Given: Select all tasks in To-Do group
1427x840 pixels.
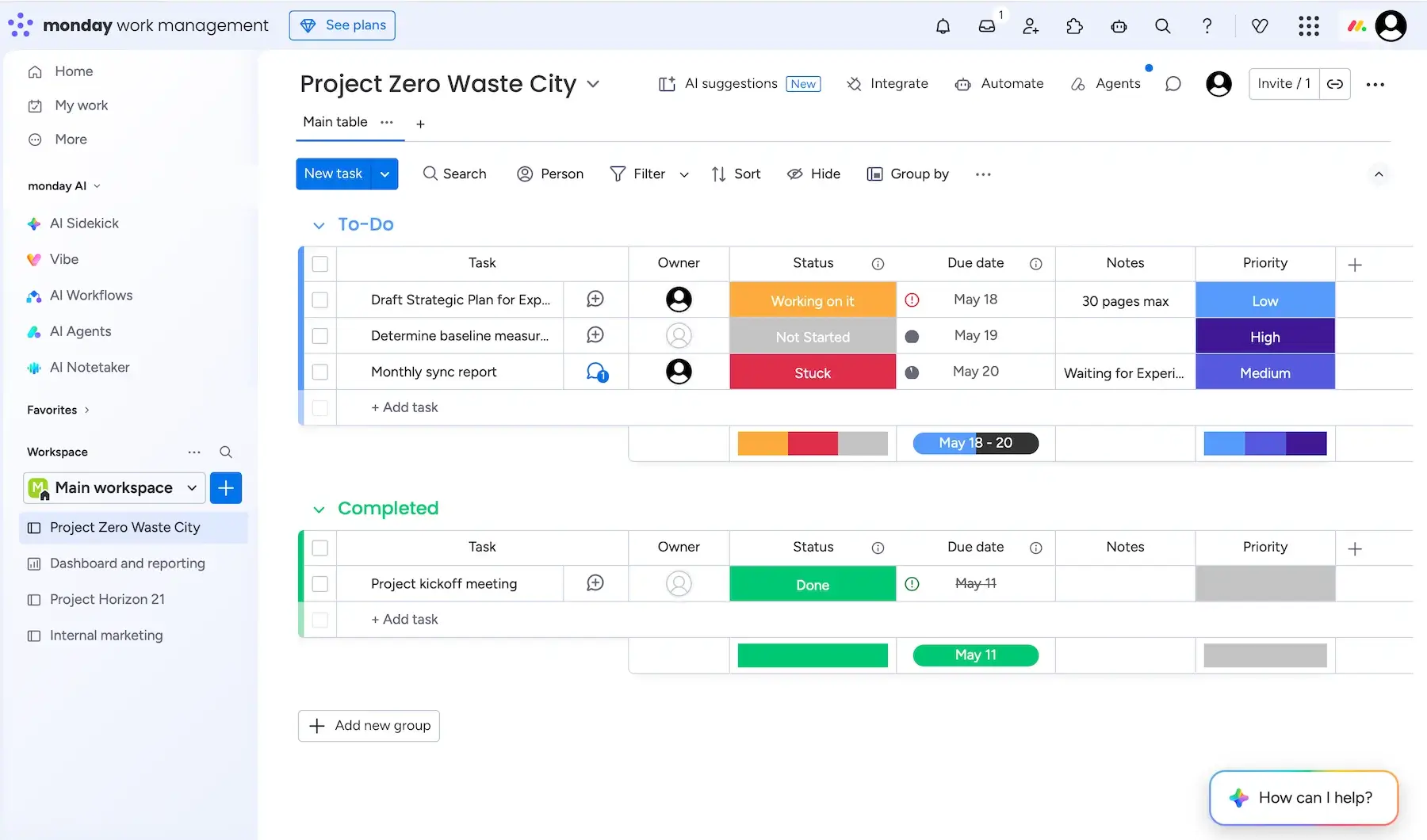Looking at the screenshot, I should point(320,264).
